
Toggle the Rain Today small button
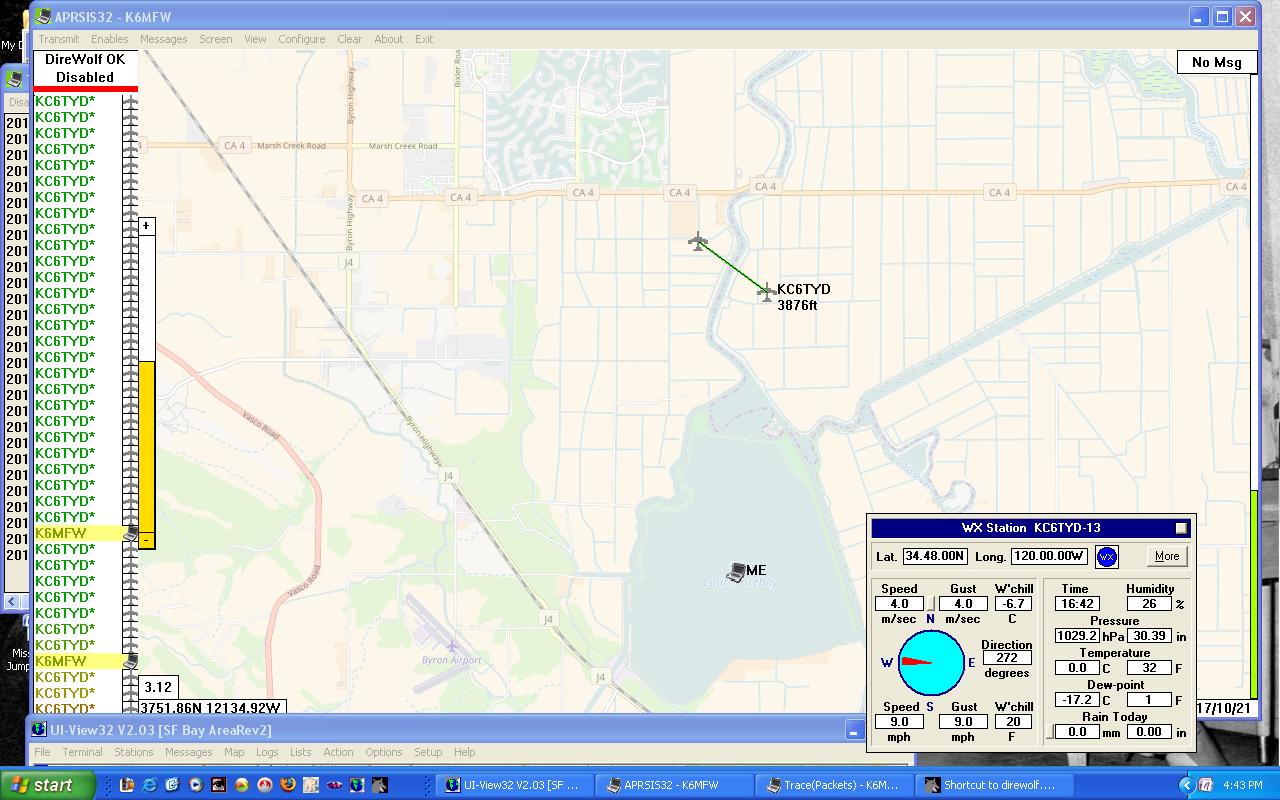coord(1049,732)
